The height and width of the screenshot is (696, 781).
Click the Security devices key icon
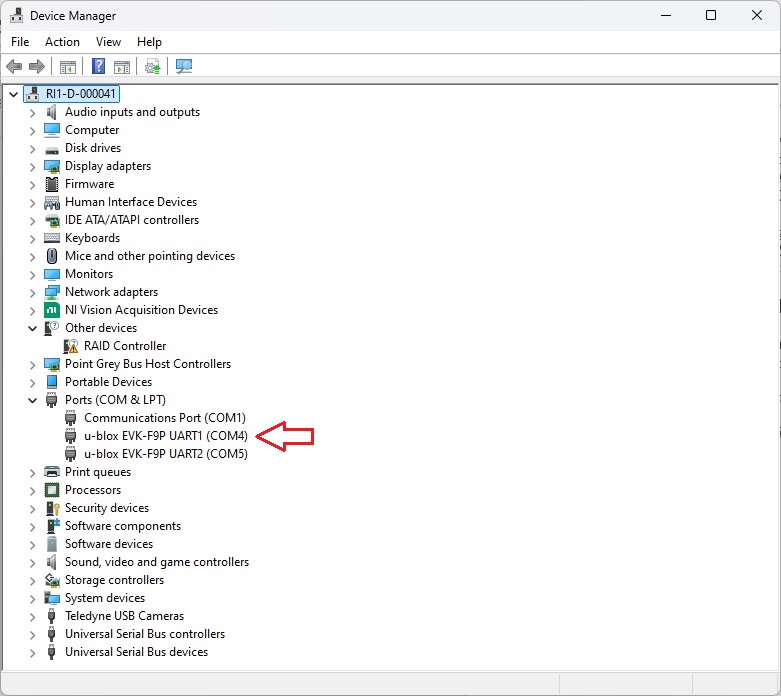pyautogui.click(x=53, y=508)
